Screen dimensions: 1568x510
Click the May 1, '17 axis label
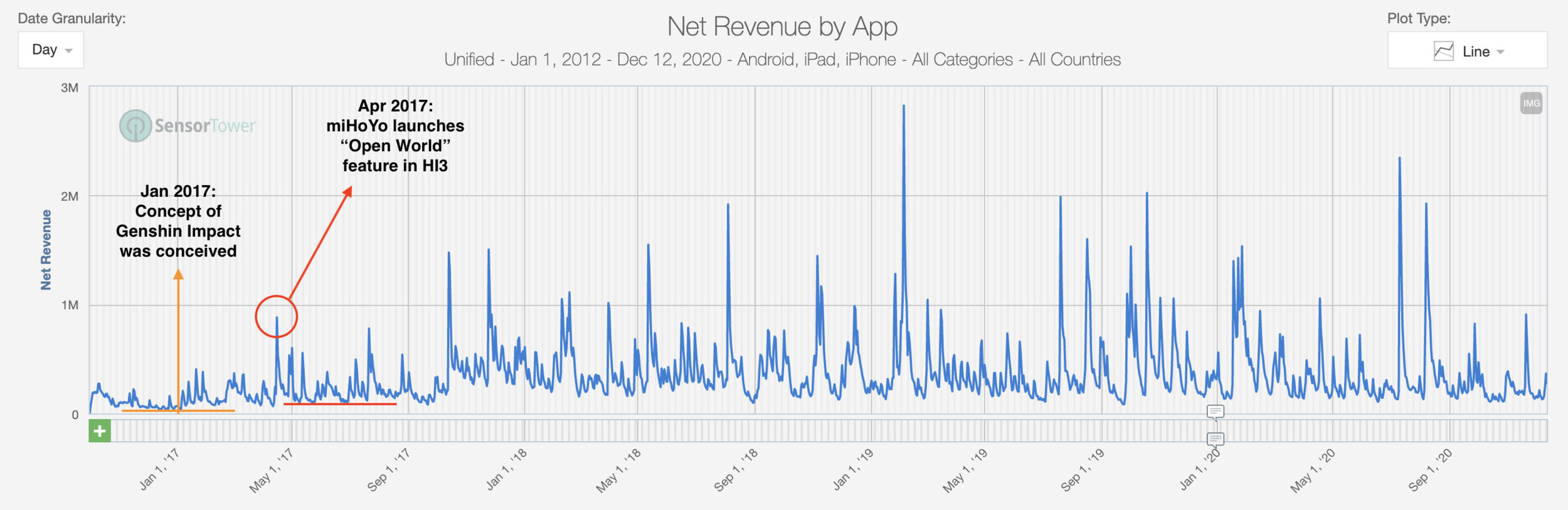click(x=271, y=470)
